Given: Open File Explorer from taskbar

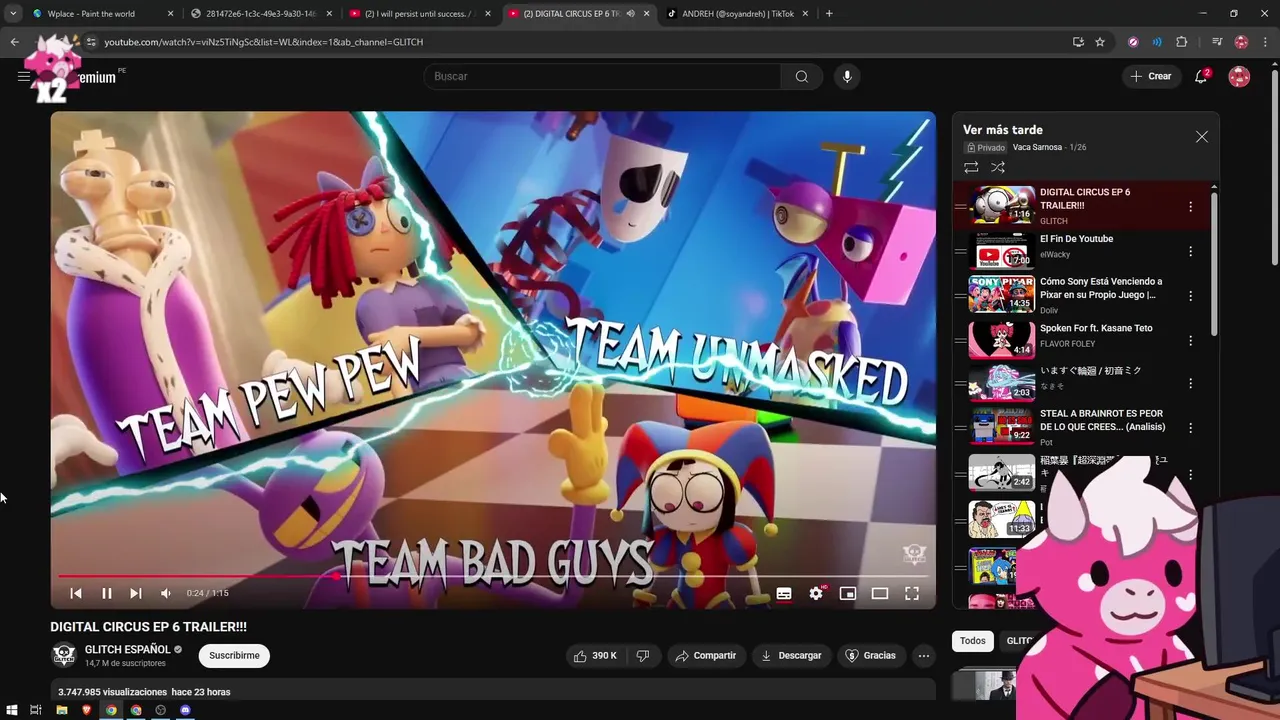Looking at the screenshot, I should pos(62,710).
